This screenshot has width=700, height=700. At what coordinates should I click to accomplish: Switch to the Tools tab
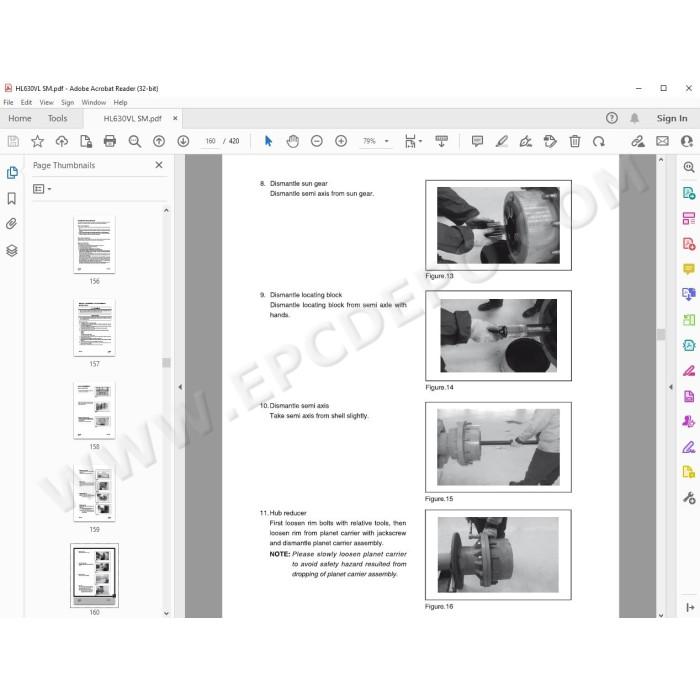(x=58, y=118)
